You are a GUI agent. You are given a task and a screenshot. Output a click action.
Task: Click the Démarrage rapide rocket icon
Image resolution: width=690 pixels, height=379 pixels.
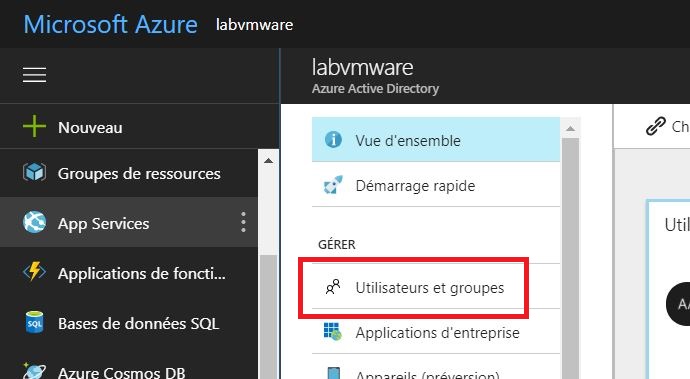(x=333, y=185)
